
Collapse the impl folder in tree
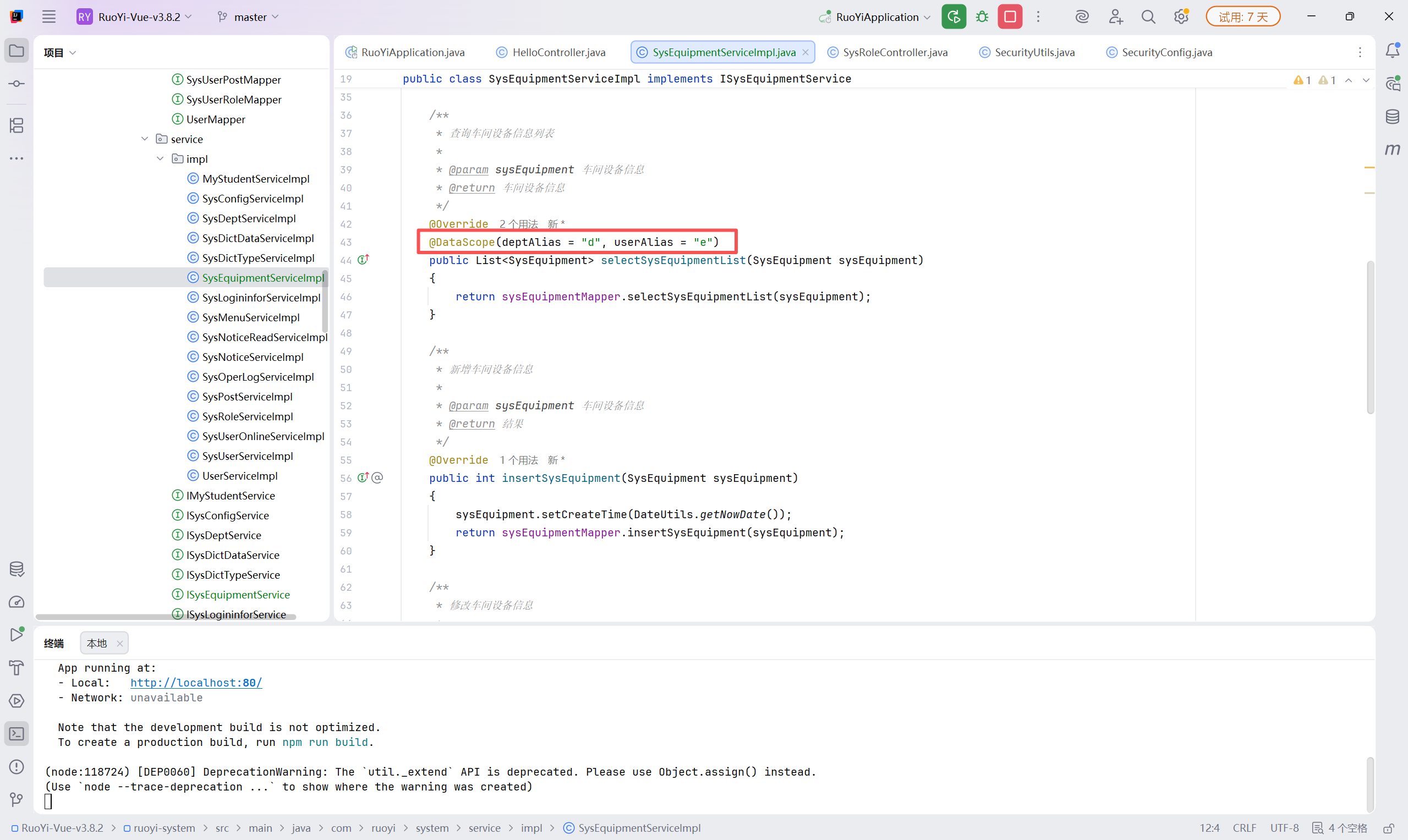tap(160, 158)
